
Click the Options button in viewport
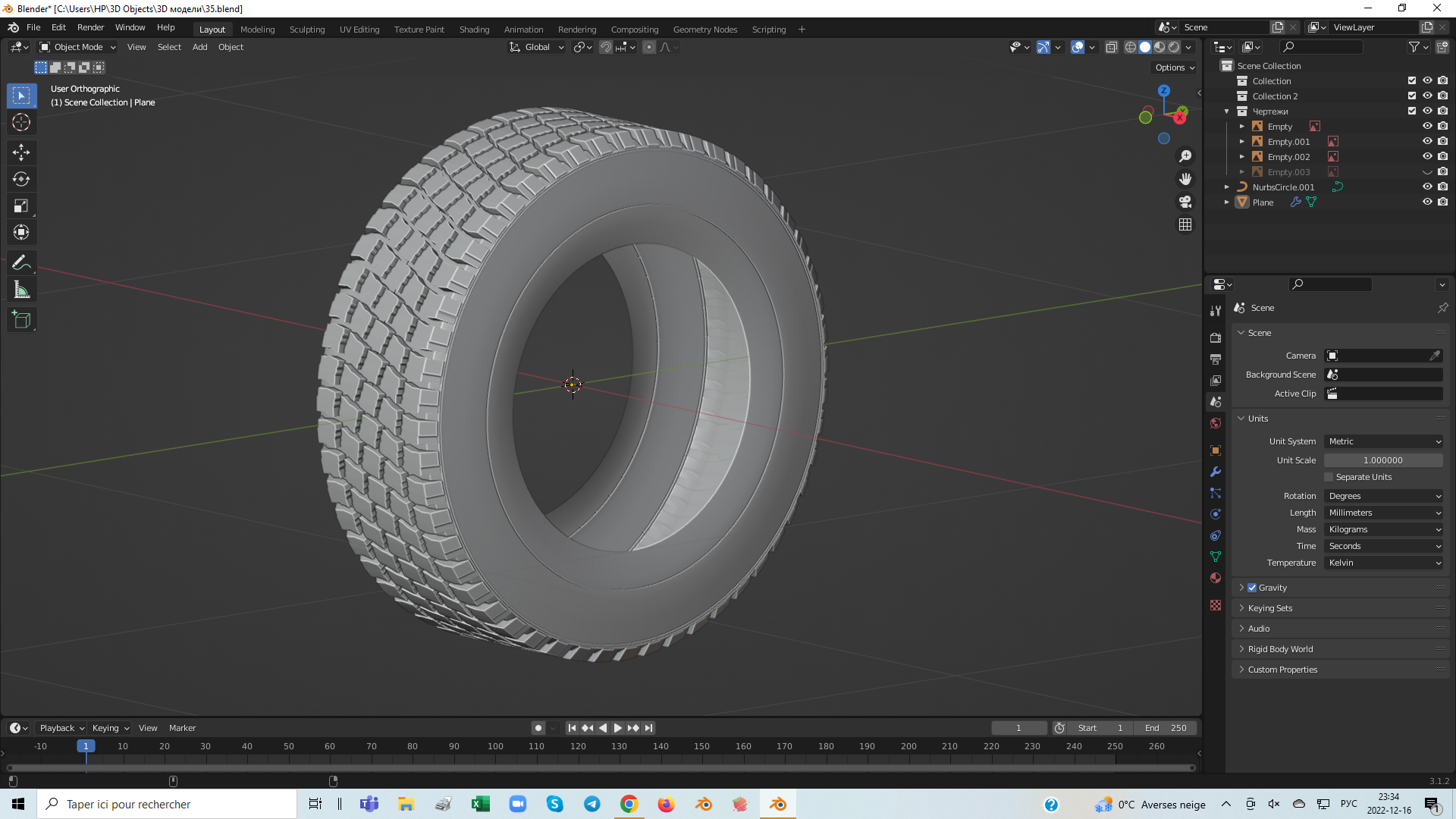point(1174,67)
